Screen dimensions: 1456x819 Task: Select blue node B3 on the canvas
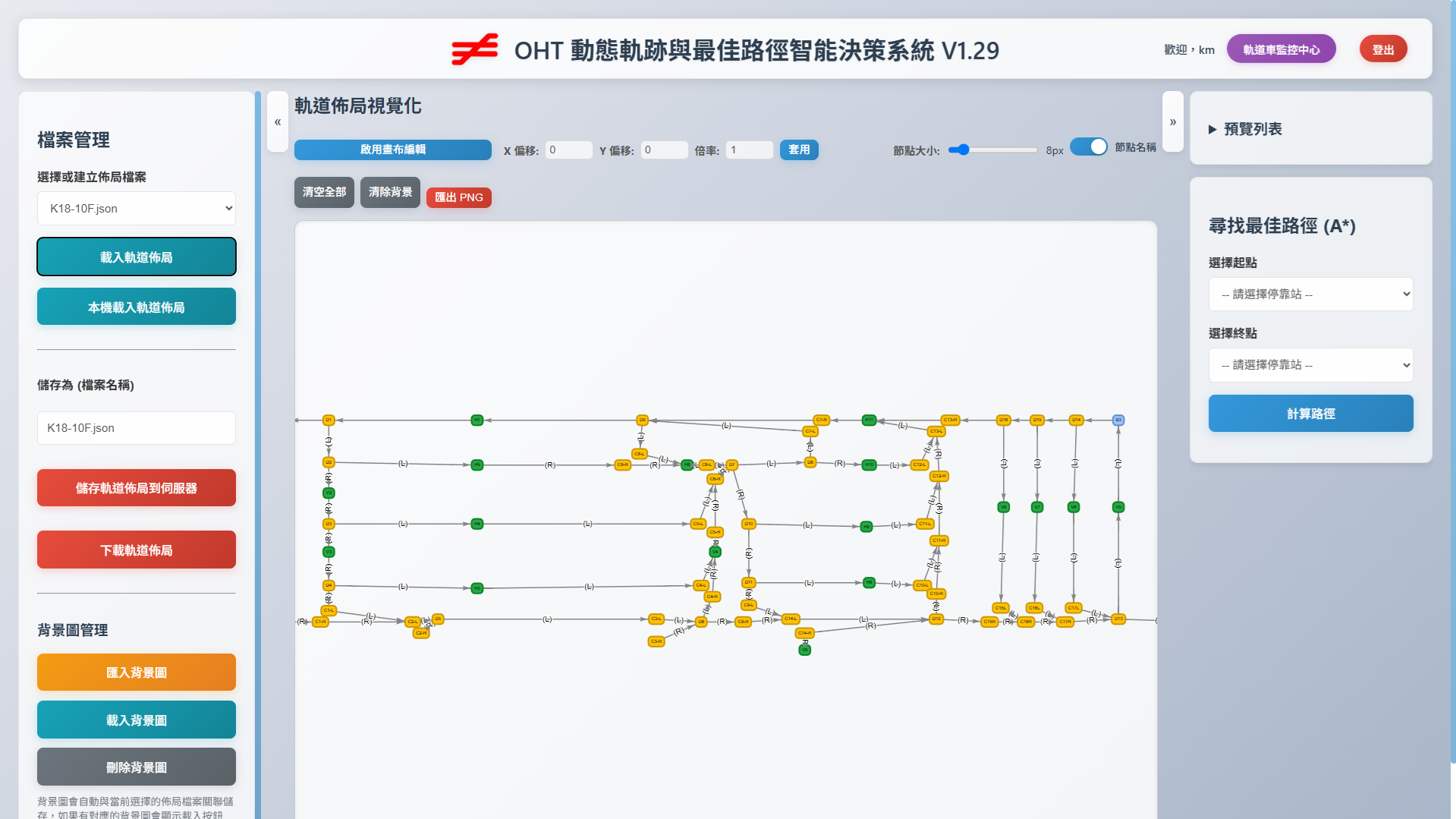click(1118, 420)
